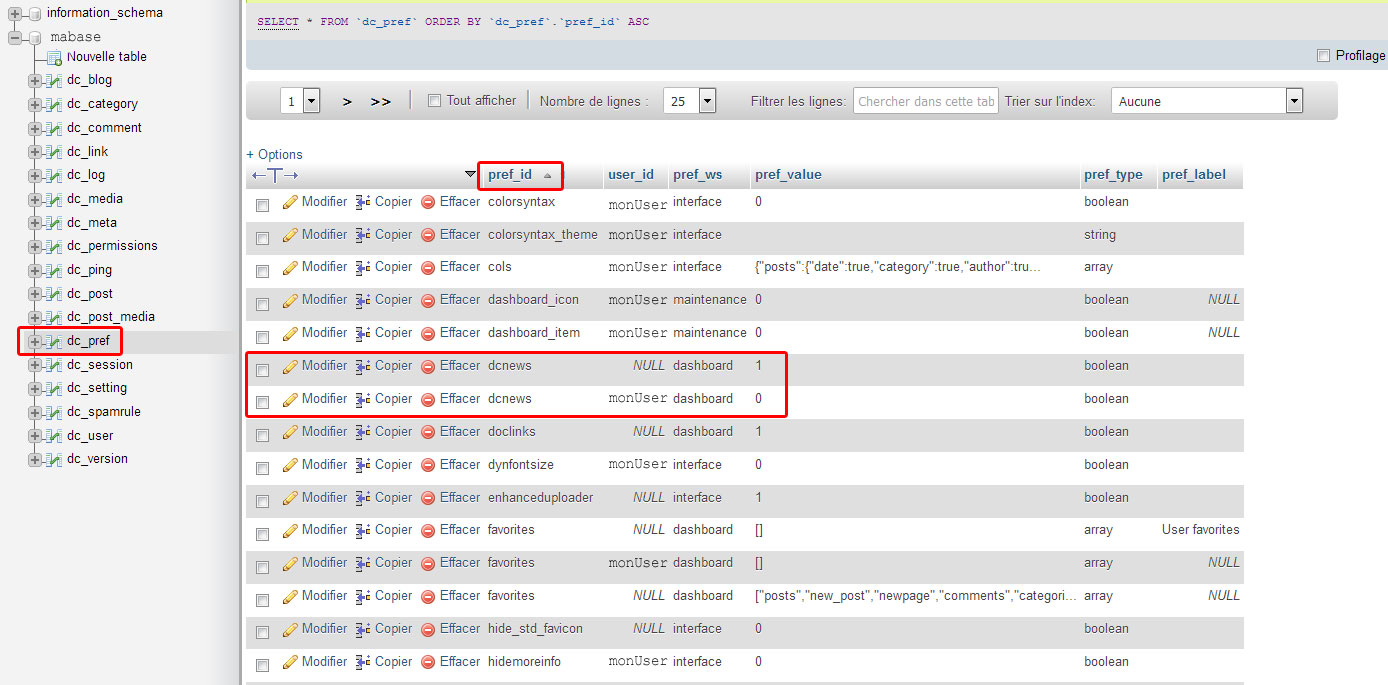
Task: Click the copy icon in enhanceduploader row
Action: tap(363, 498)
